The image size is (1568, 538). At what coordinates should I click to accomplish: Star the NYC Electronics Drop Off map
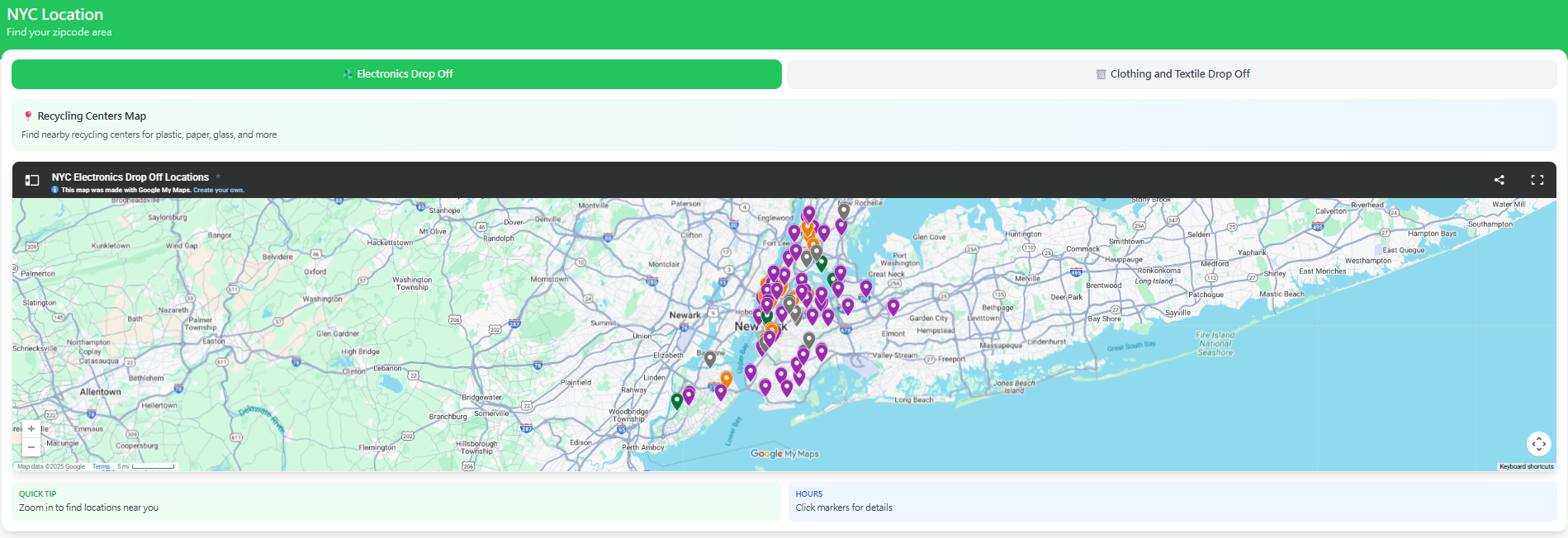[218, 177]
